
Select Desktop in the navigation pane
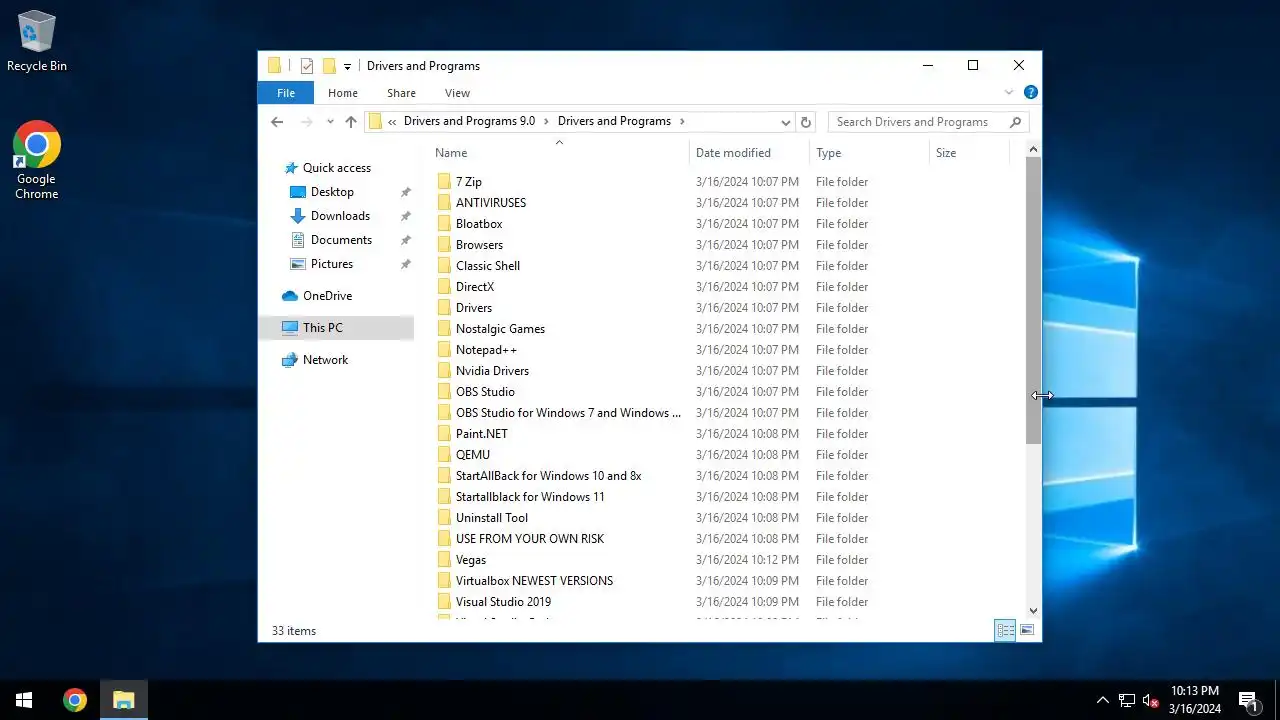click(332, 192)
